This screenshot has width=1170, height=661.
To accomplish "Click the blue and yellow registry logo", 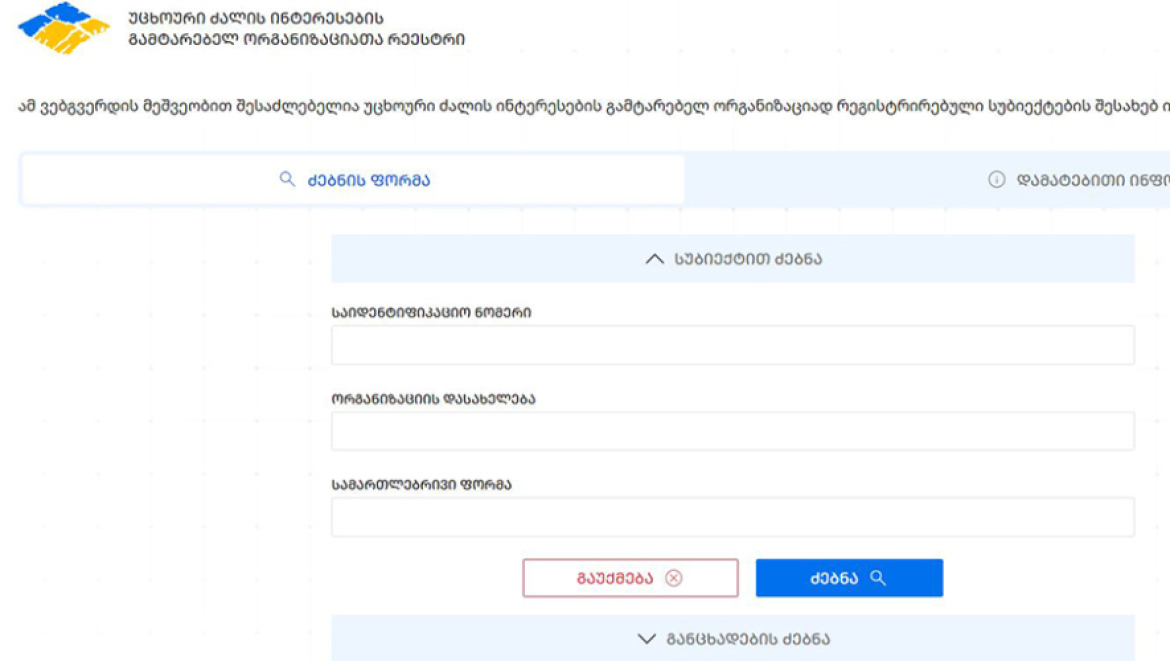I will (64, 28).
